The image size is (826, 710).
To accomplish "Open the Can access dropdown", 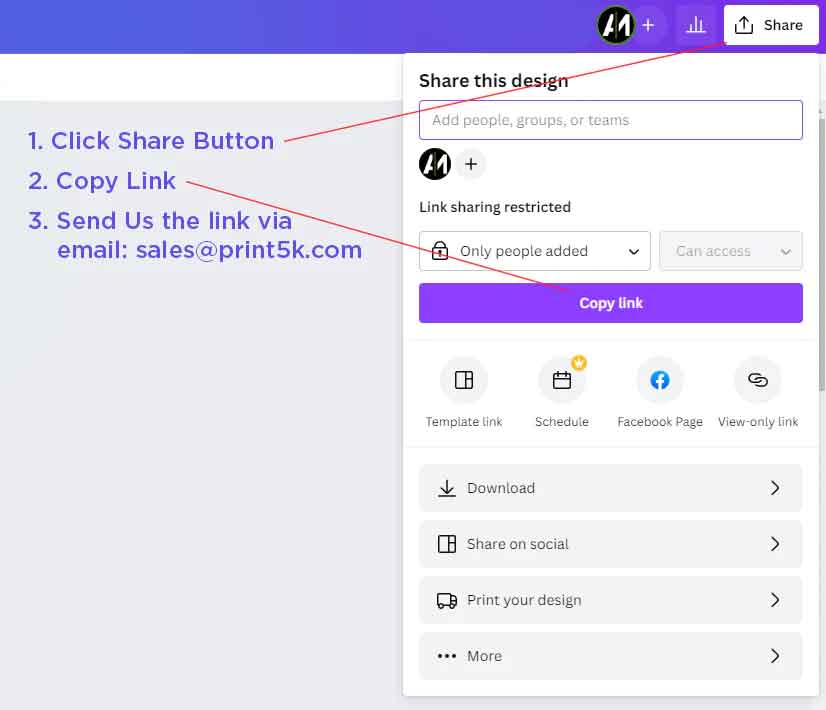I will pyautogui.click(x=730, y=251).
